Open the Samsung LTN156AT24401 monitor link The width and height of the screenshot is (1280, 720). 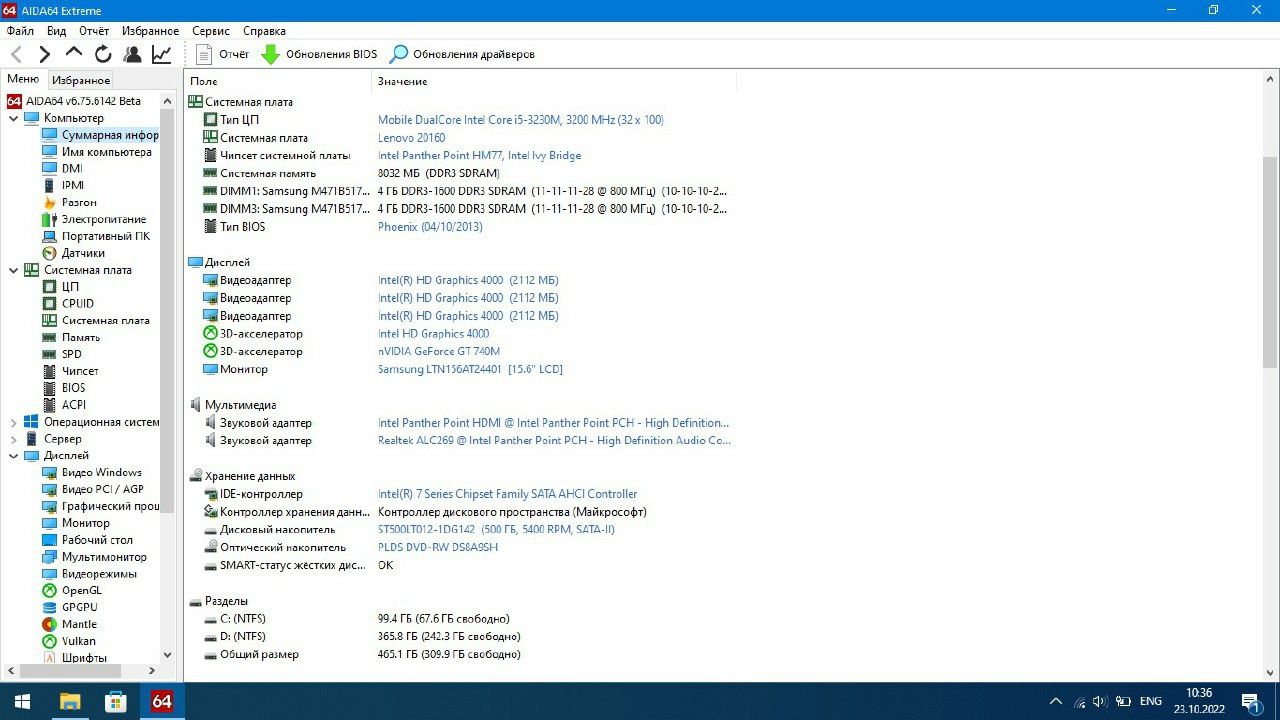[470, 370]
